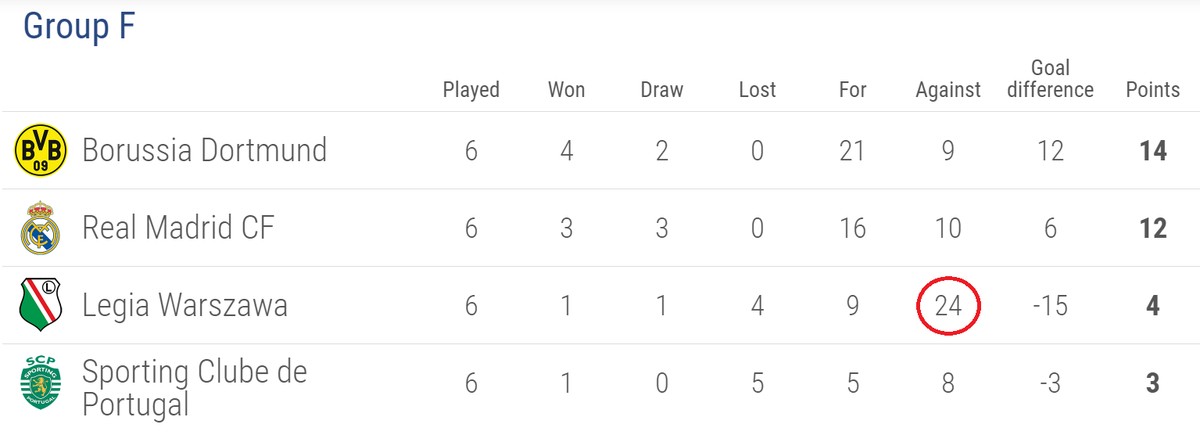This screenshot has width=1200, height=435.
Task: Click the Legia Warszawa club crest
Action: coord(40,305)
